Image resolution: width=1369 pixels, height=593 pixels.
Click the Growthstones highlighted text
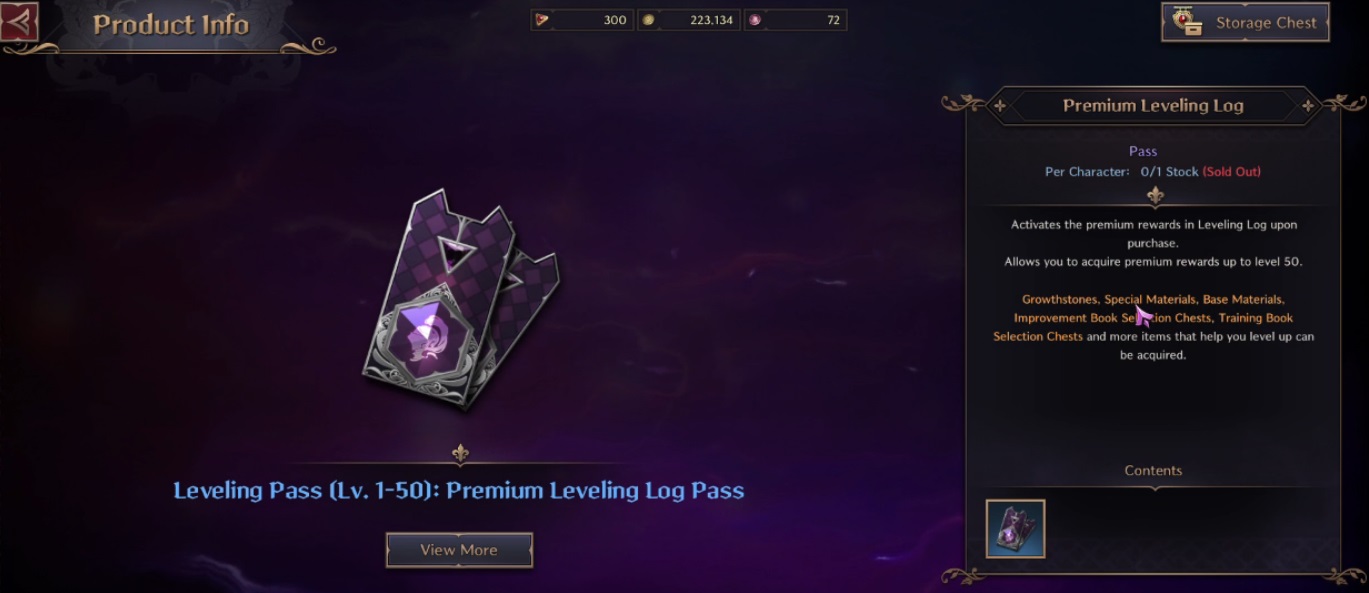[1060, 299]
